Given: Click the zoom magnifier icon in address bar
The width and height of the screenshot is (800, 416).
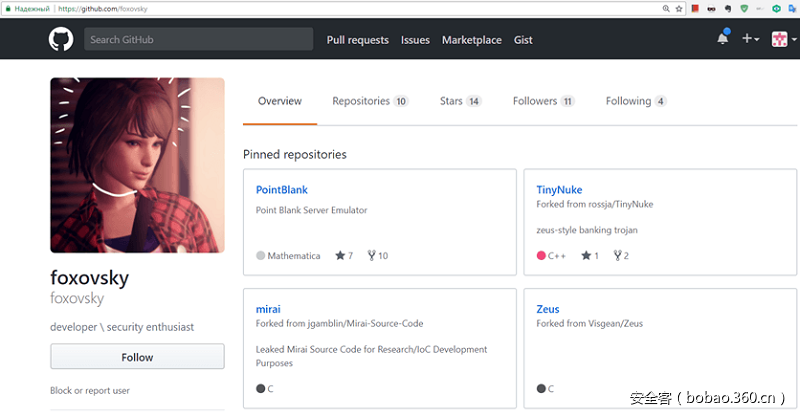Looking at the screenshot, I should click(x=666, y=8).
